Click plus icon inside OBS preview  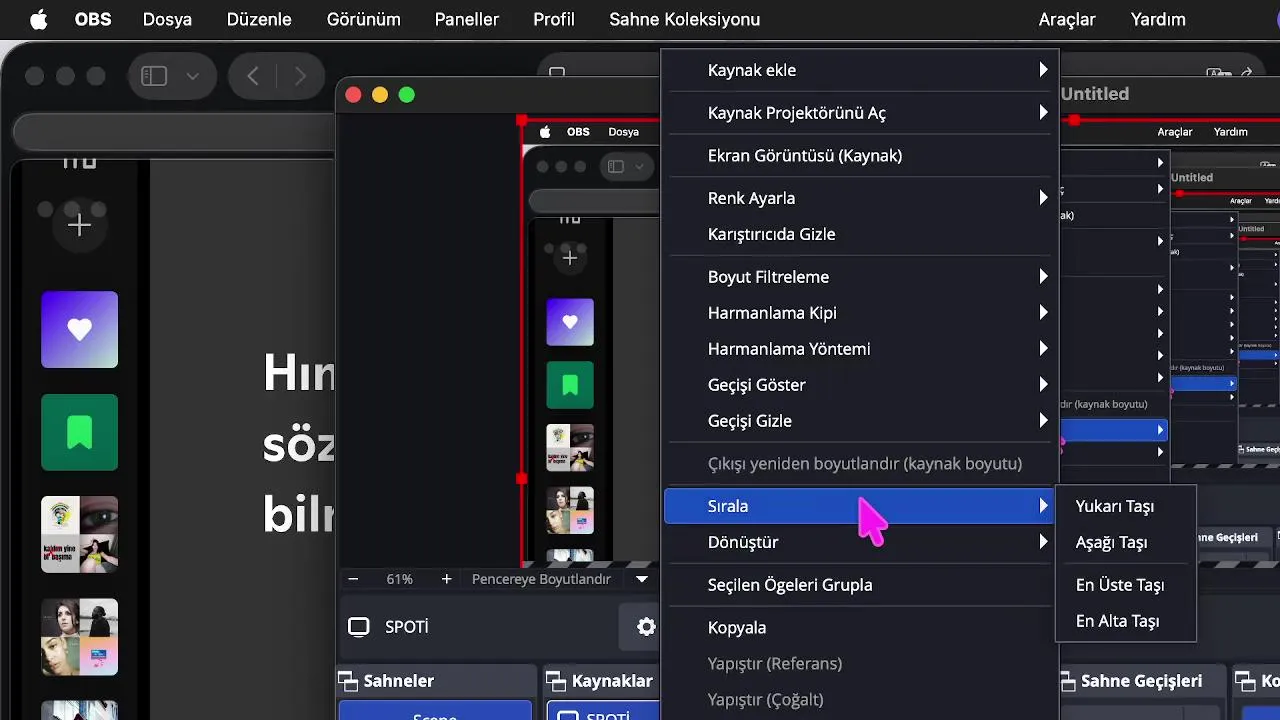(570, 258)
